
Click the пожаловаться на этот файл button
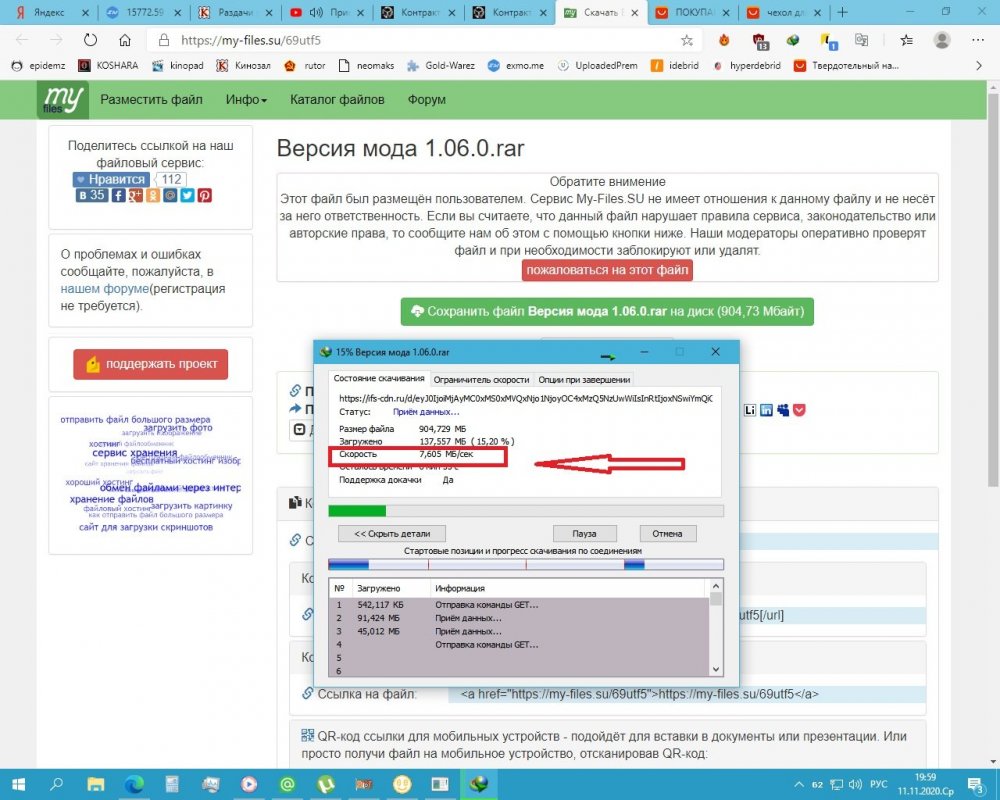607,270
